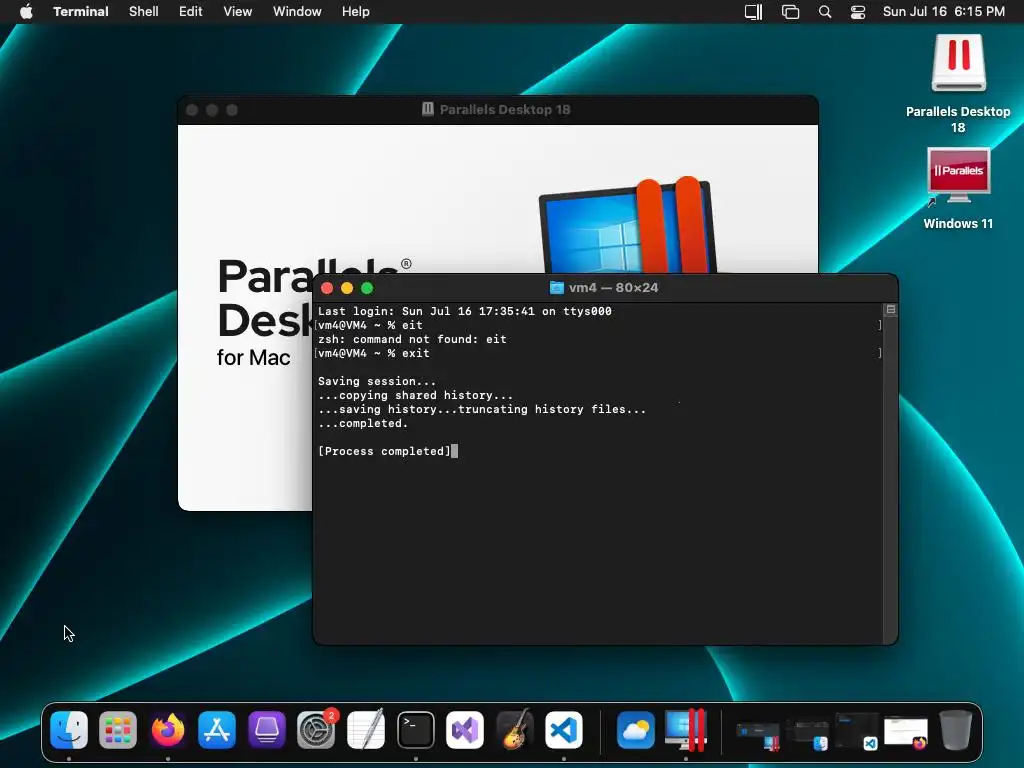Launch GarageBand from the Dock
The height and width of the screenshot is (768, 1024).
point(515,729)
